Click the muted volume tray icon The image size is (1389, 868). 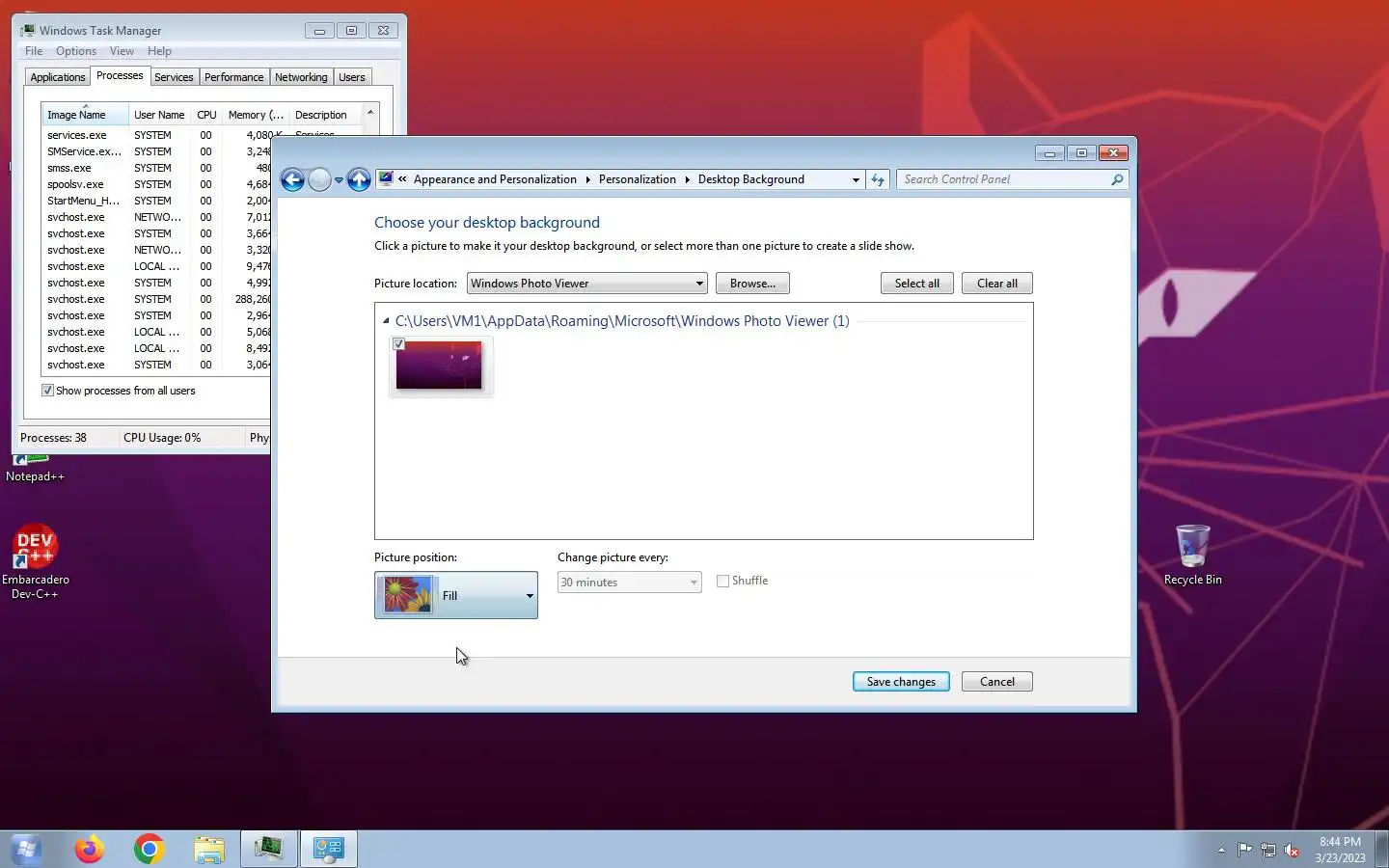tap(1292, 850)
